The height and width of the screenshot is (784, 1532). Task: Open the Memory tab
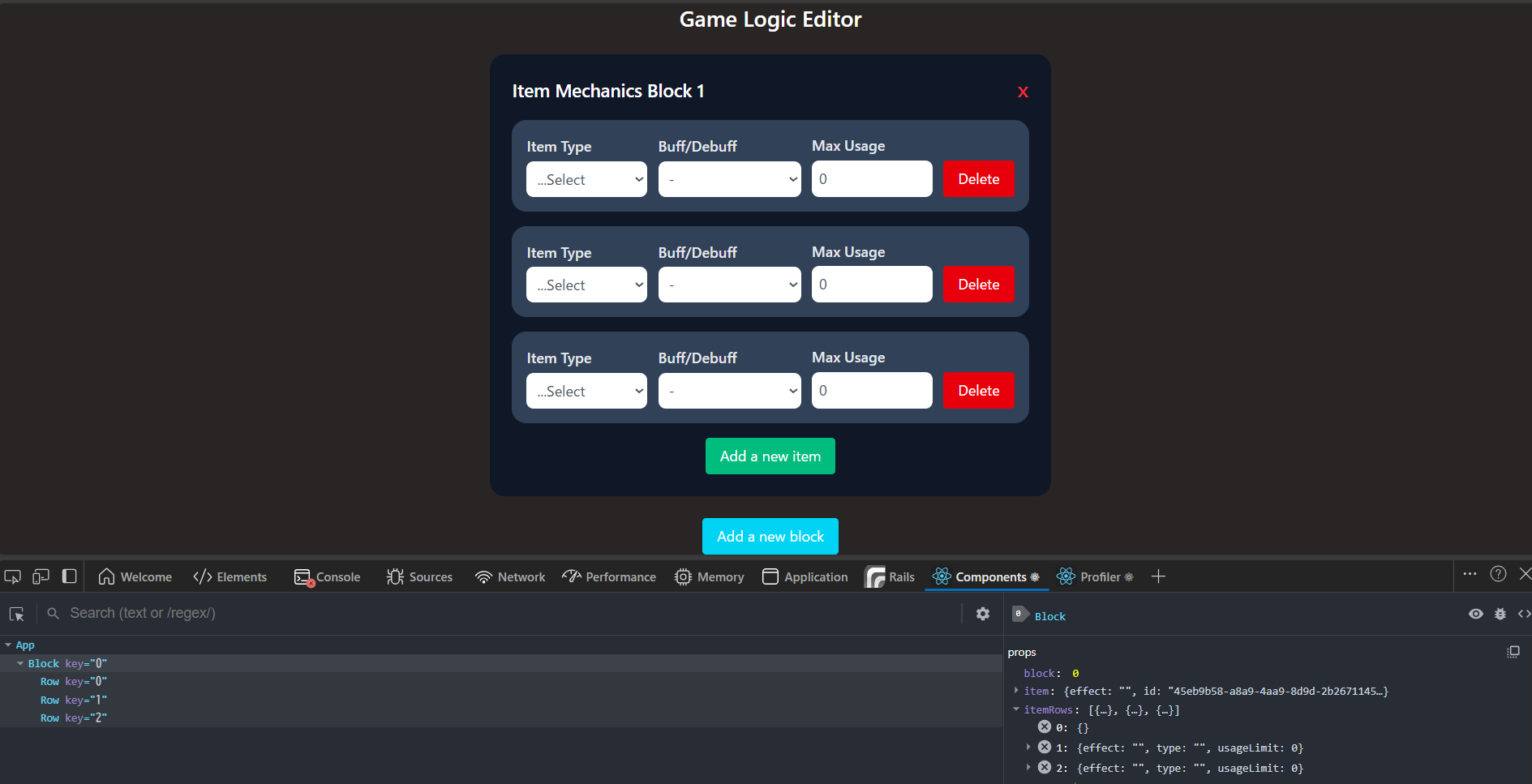[709, 576]
